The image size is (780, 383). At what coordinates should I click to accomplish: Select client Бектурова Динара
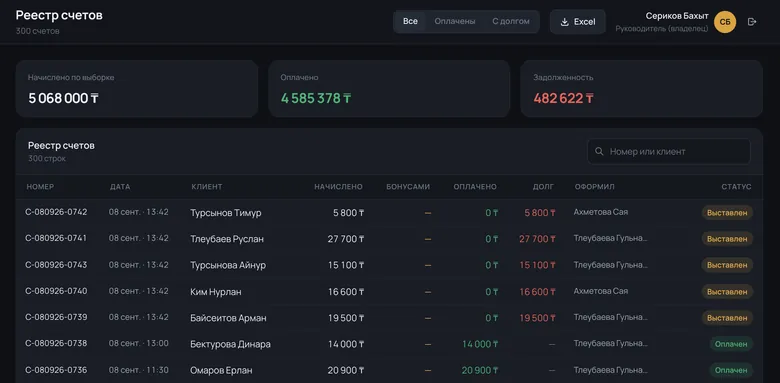click(x=230, y=344)
